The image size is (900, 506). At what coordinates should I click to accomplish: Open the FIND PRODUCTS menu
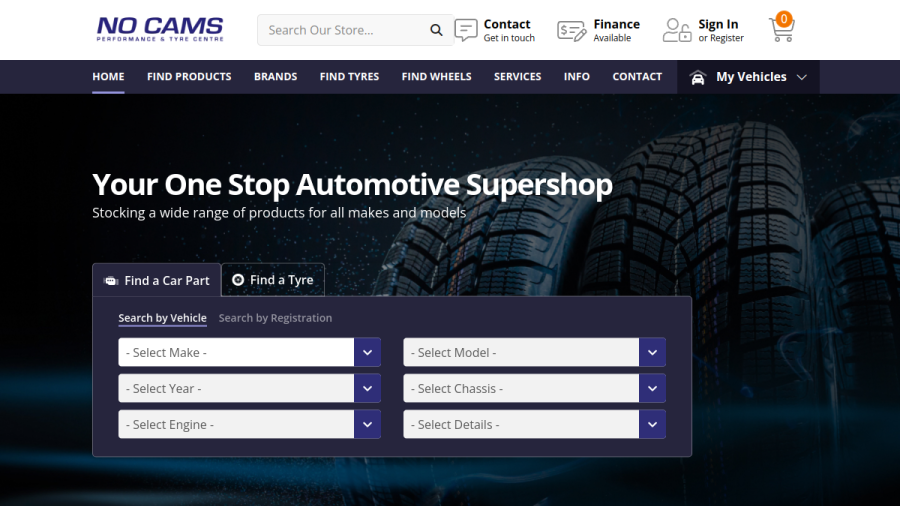[x=189, y=76]
